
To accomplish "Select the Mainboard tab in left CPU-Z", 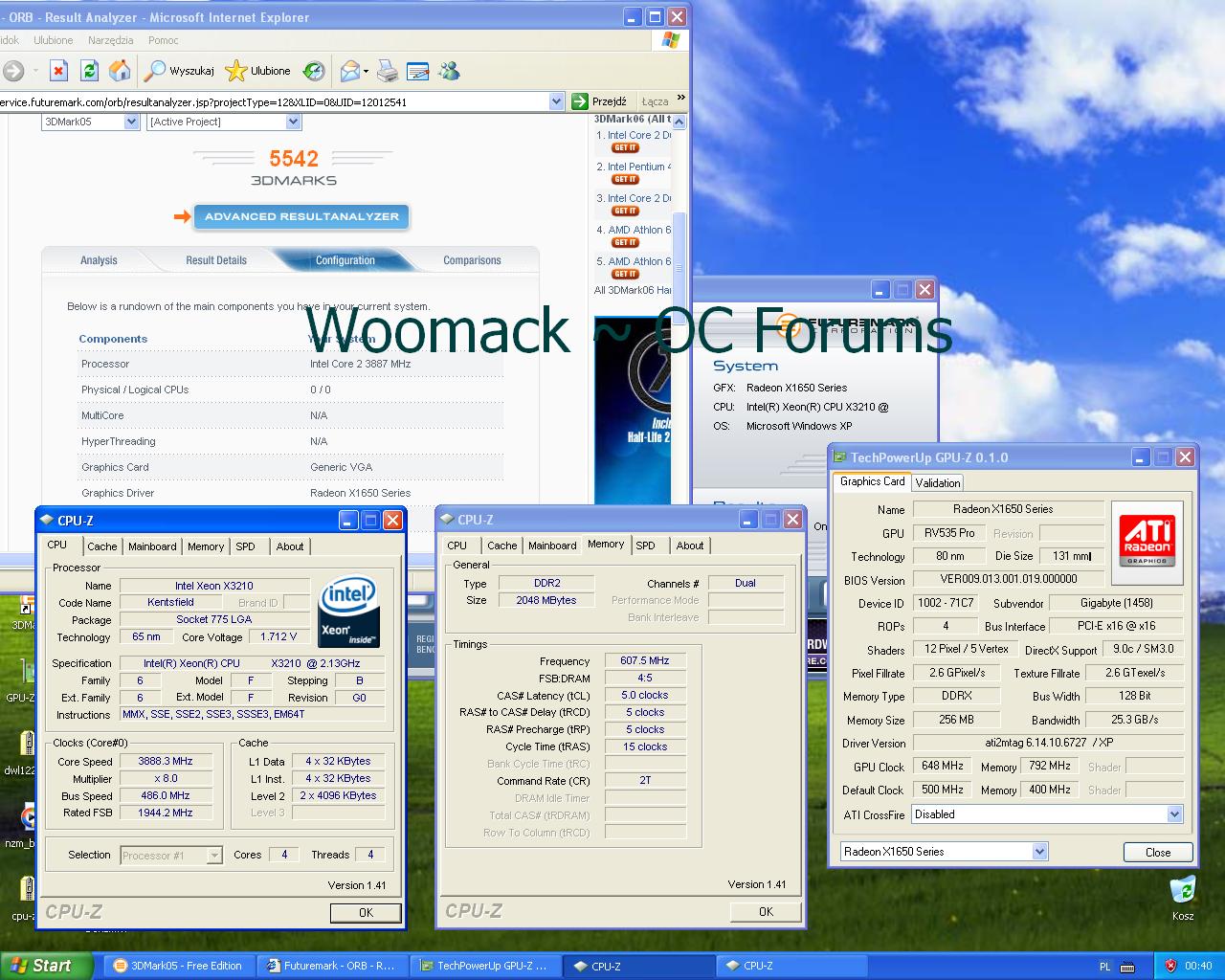I will tap(152, 546).
